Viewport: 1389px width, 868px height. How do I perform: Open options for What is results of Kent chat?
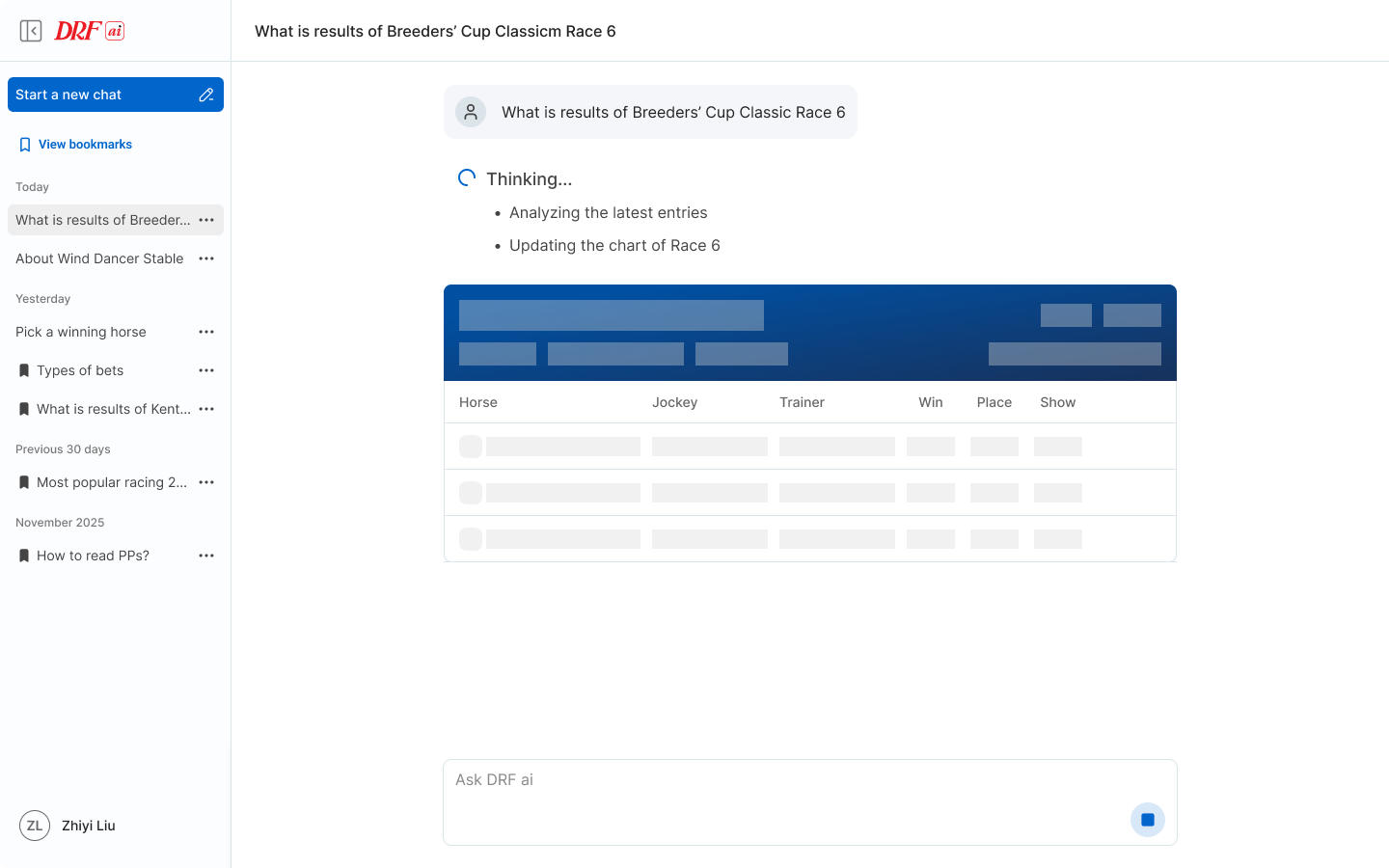[x=206, y=409]
